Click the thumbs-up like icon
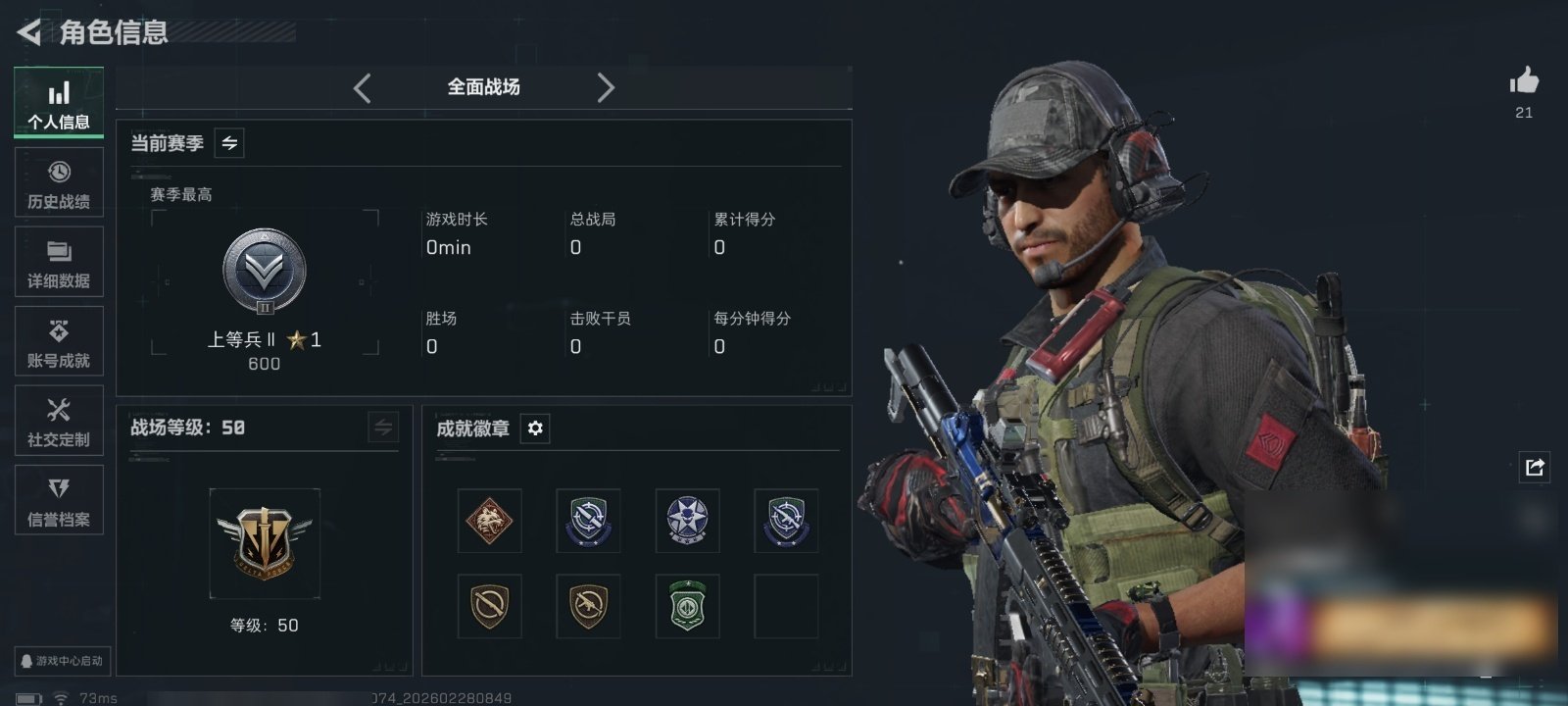1568x706 pixels. pyautogui.click(x=1524, y=80)
